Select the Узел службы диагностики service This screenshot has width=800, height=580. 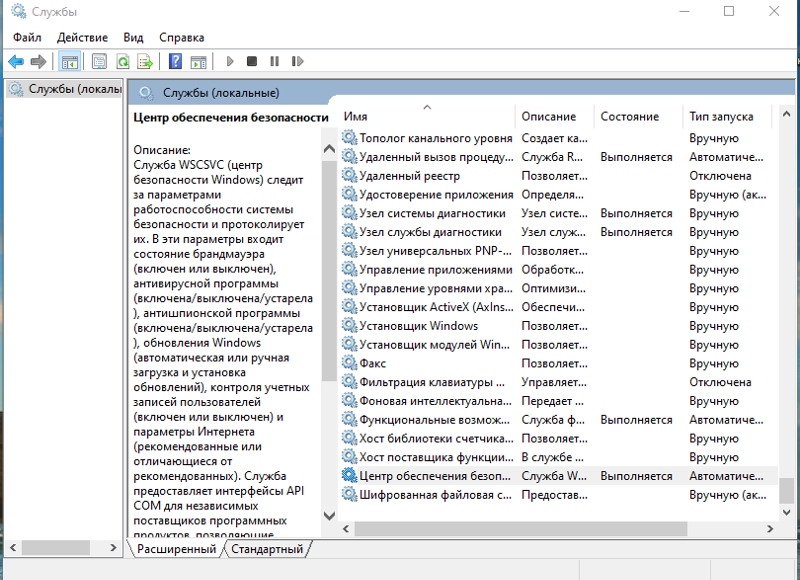point(560,232)
